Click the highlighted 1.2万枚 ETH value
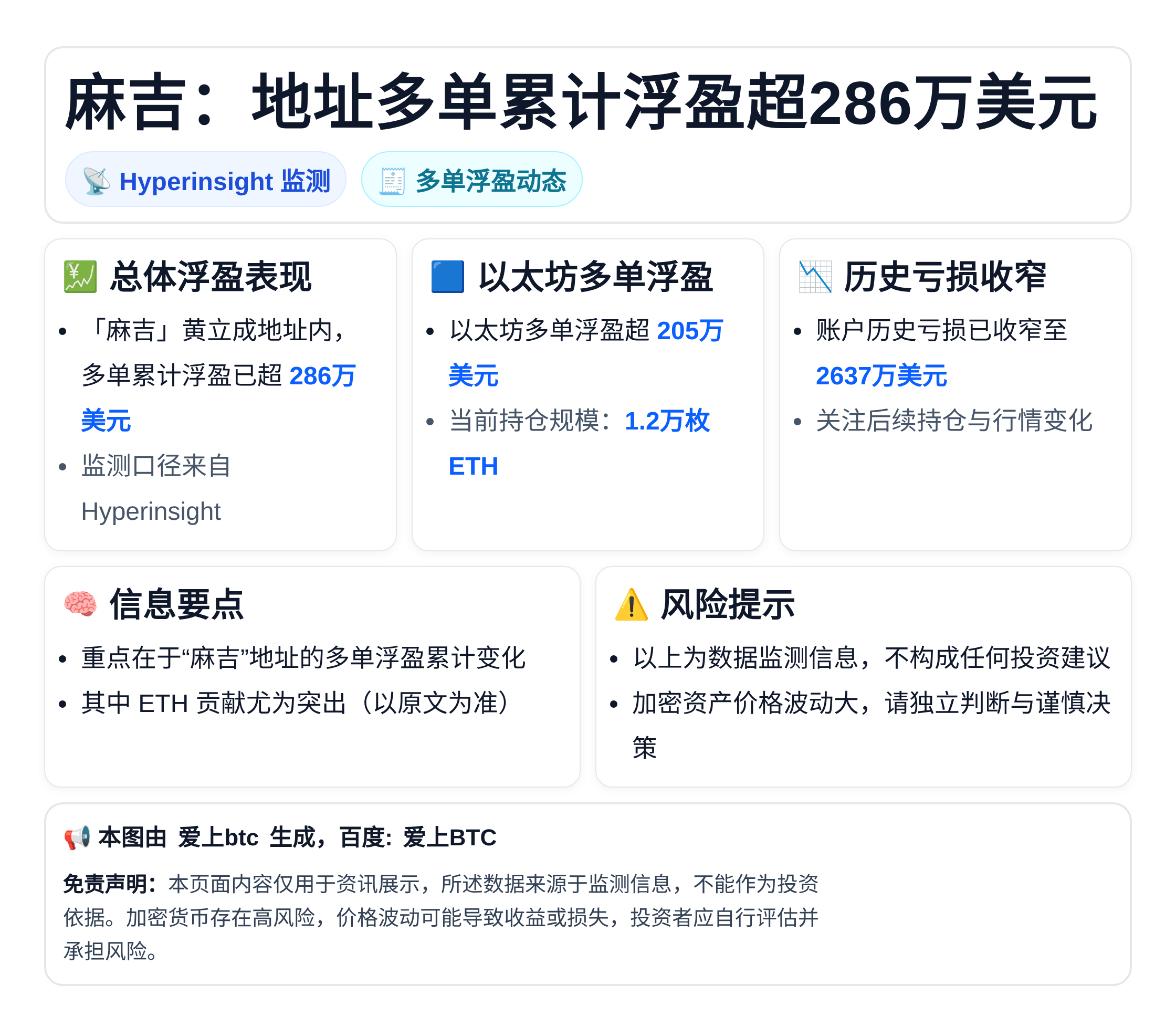Screen dimensions: 1176x1027 pos(579,444)
